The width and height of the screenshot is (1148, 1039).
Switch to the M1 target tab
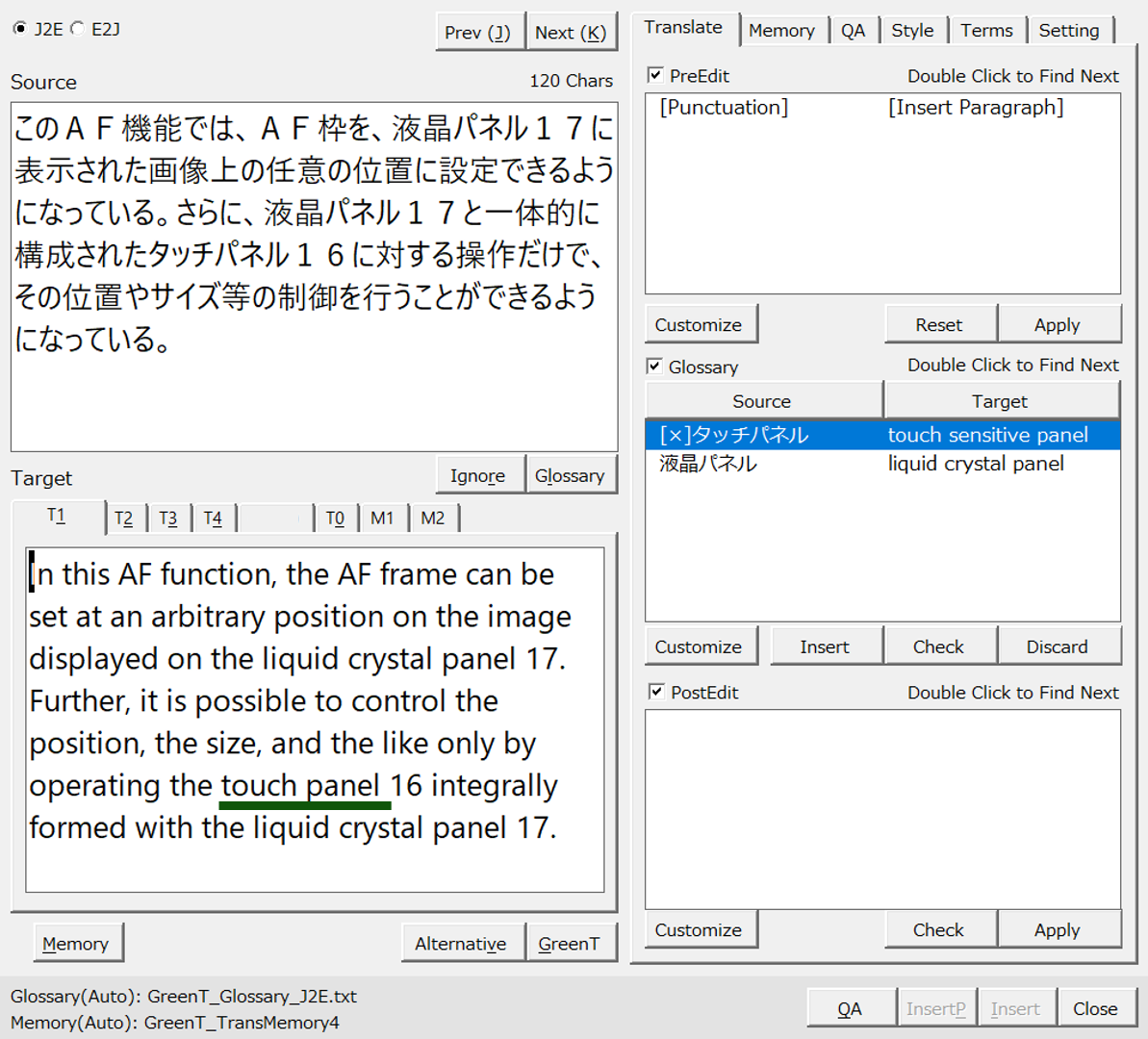[x=382, y=519]
